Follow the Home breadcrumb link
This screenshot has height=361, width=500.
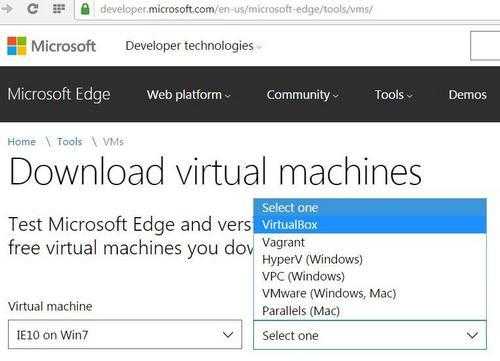(x=22, y=142)
